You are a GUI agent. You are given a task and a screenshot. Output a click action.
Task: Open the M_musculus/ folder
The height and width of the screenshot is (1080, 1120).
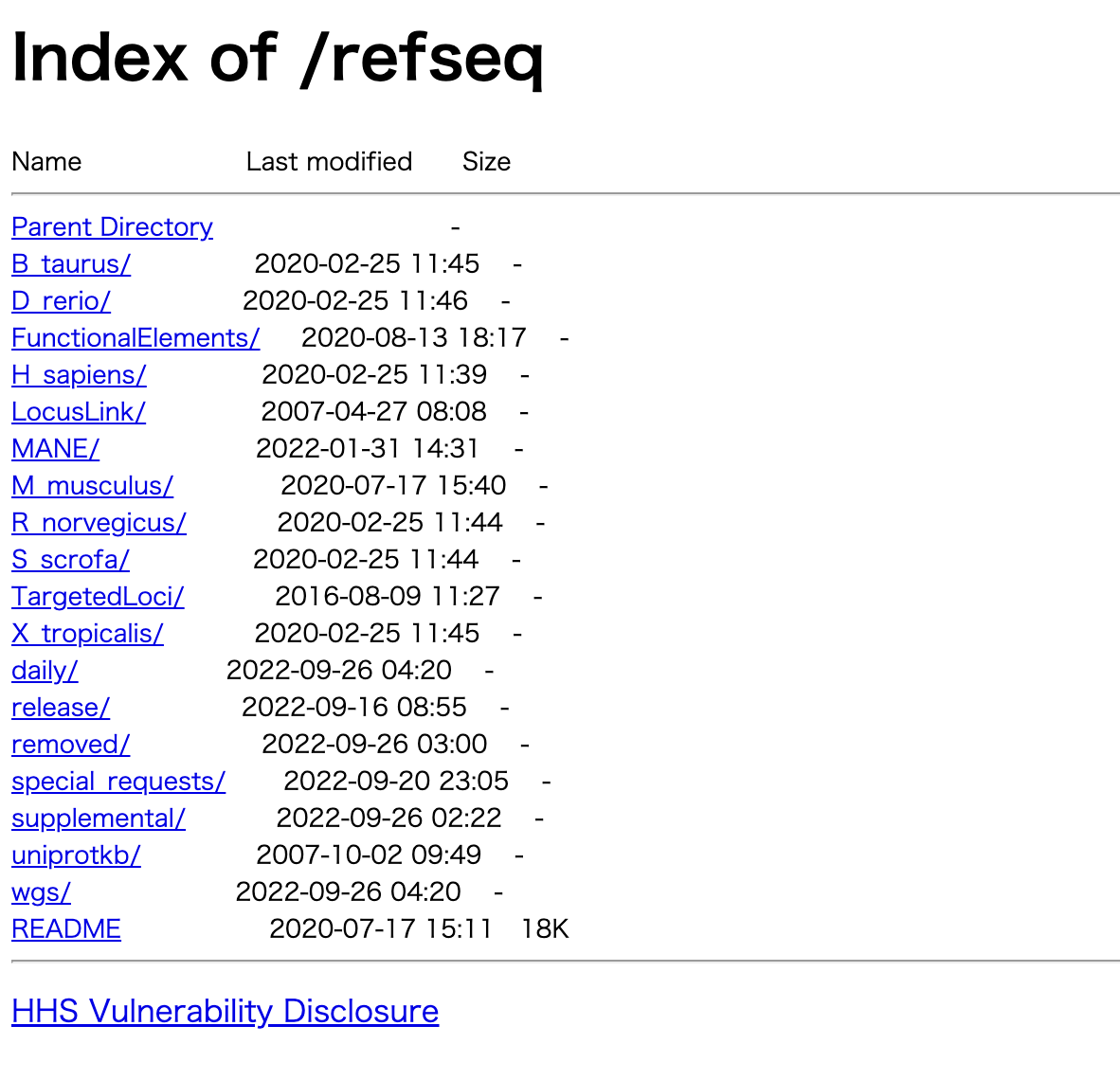[x=92, y=486]
